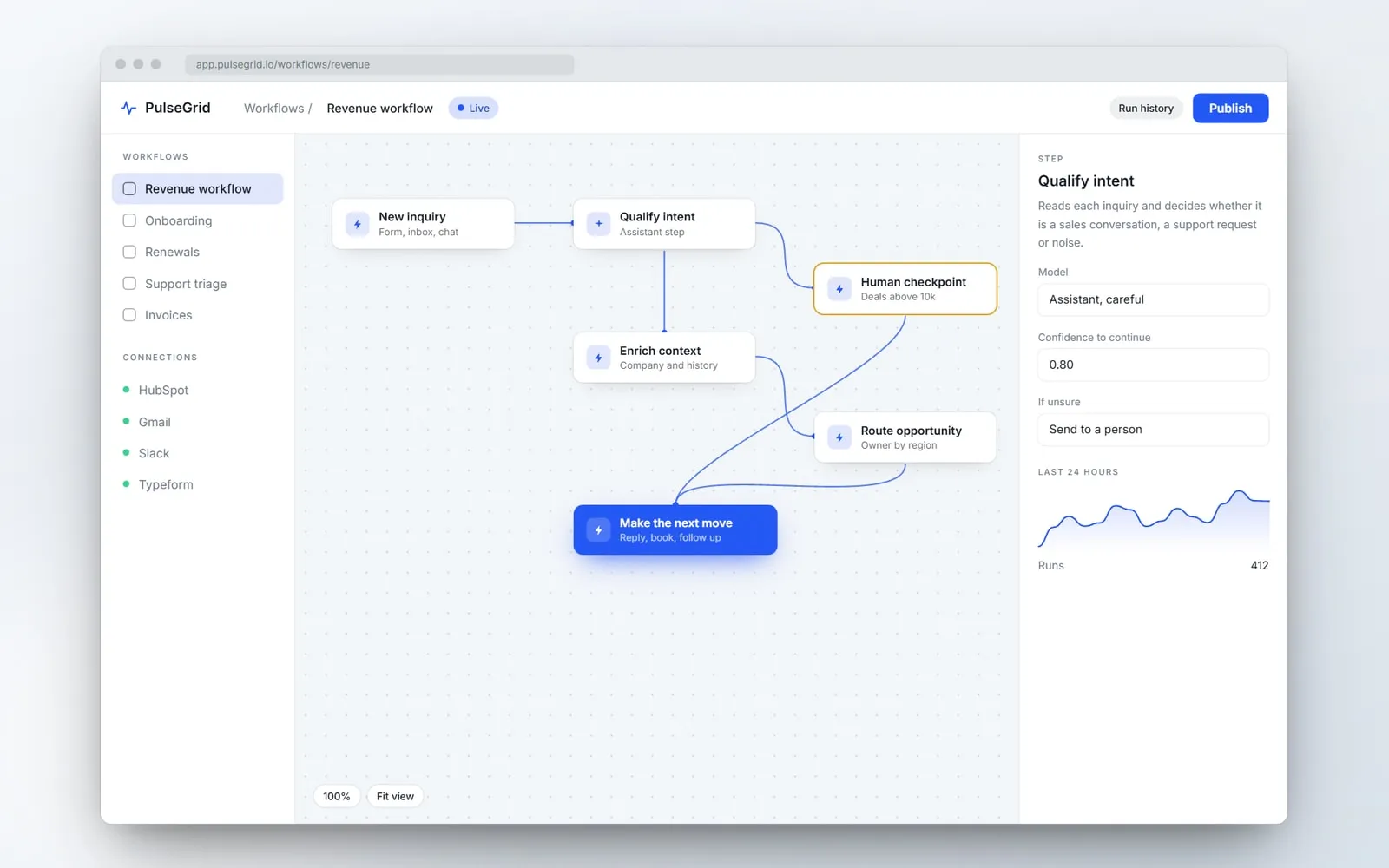Click the Confidence to continue field showing 0.80

pos(1153,365)
